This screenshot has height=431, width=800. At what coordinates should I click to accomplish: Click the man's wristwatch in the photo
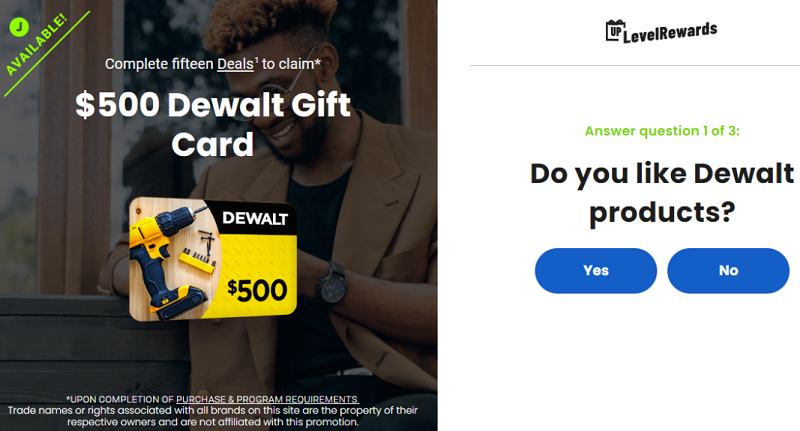332,284
